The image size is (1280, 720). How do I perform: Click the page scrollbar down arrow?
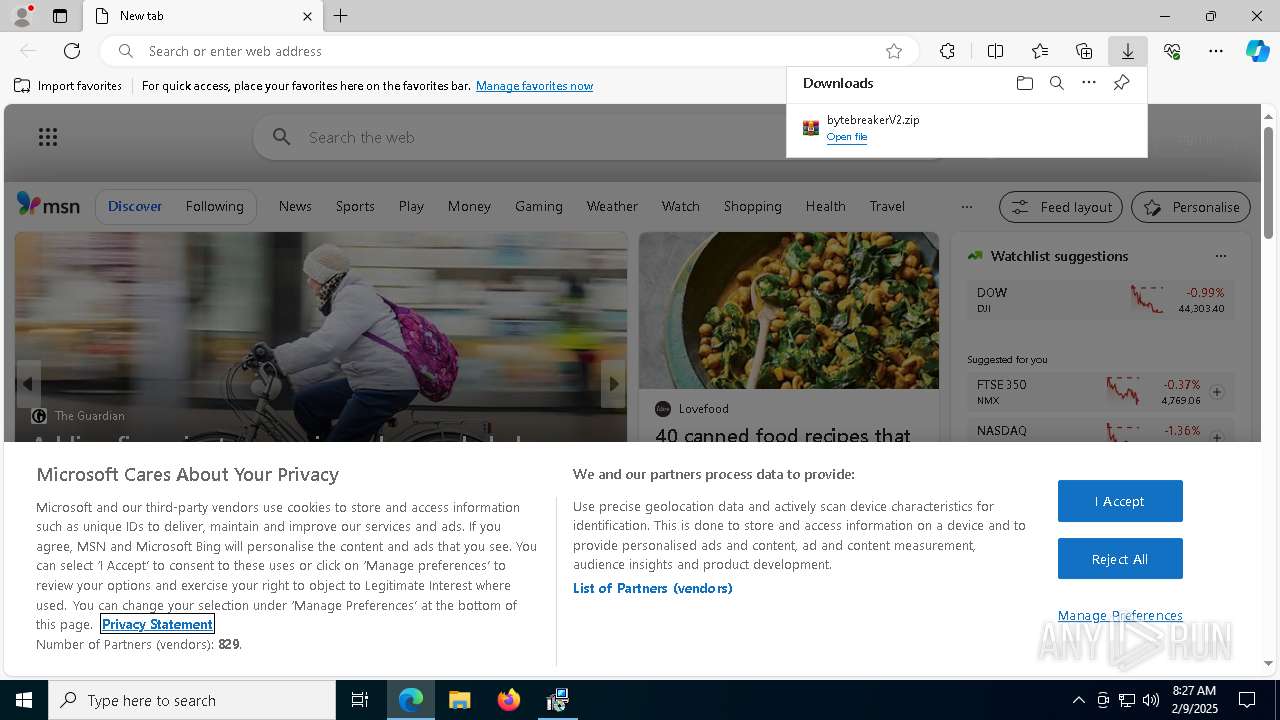tap(1268, 663)
